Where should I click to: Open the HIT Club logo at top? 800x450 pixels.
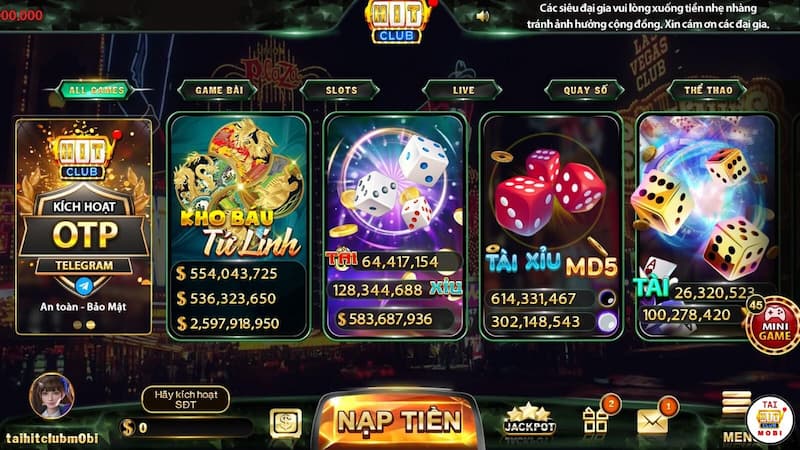398,21
